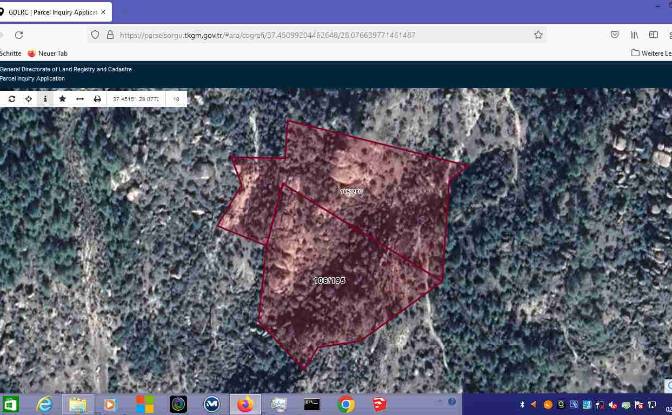Viewport: 672px width, 415px height.
Task: Select the Parcel Inquiry Application tab
Action: pyautogui.click(x=54, y=12)
